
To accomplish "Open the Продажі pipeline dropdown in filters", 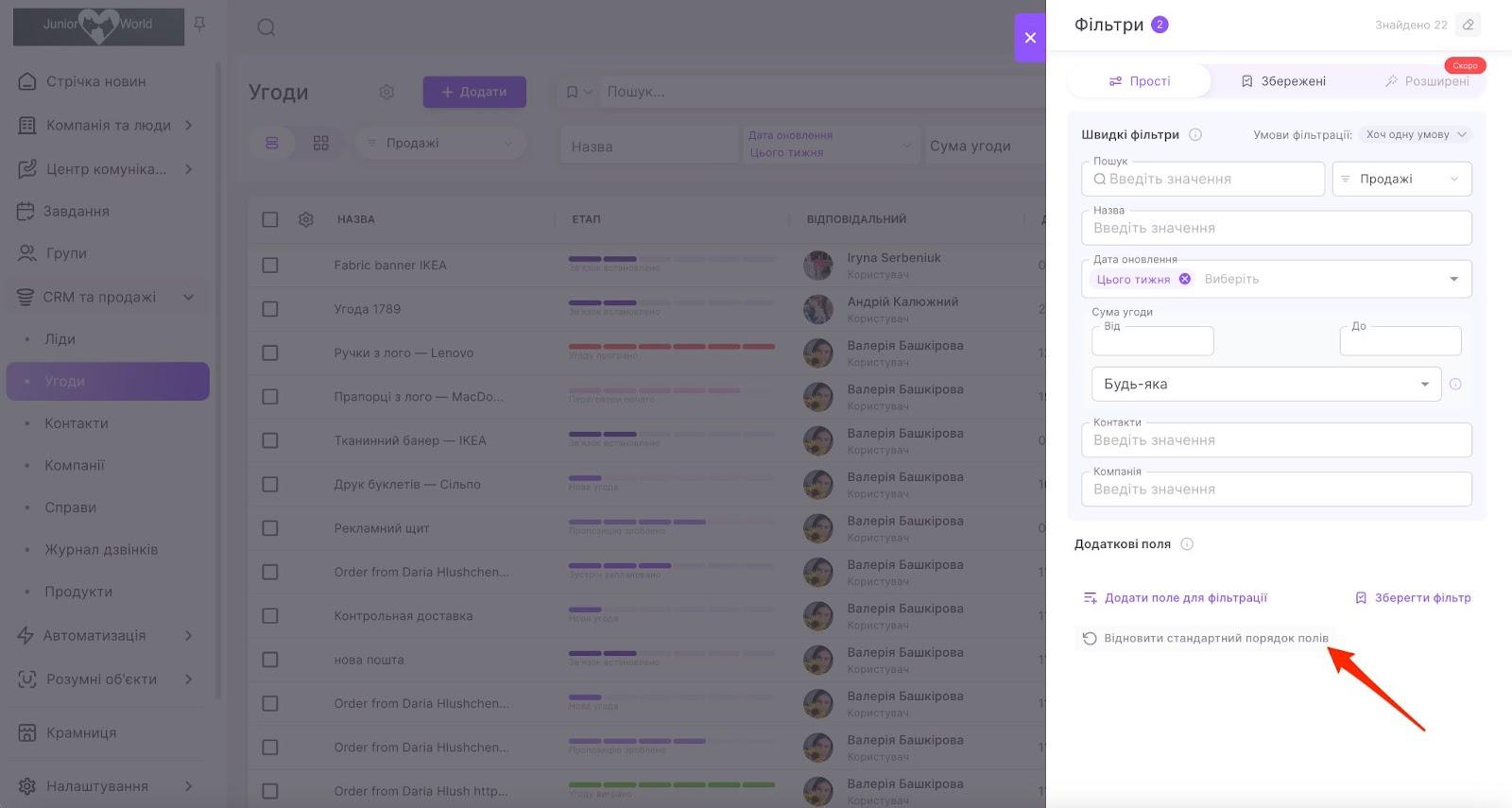I will 1401,179.
